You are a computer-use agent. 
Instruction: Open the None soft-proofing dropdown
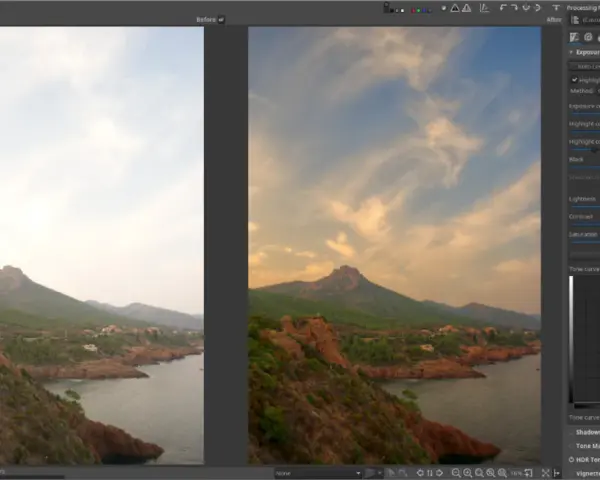318,473
